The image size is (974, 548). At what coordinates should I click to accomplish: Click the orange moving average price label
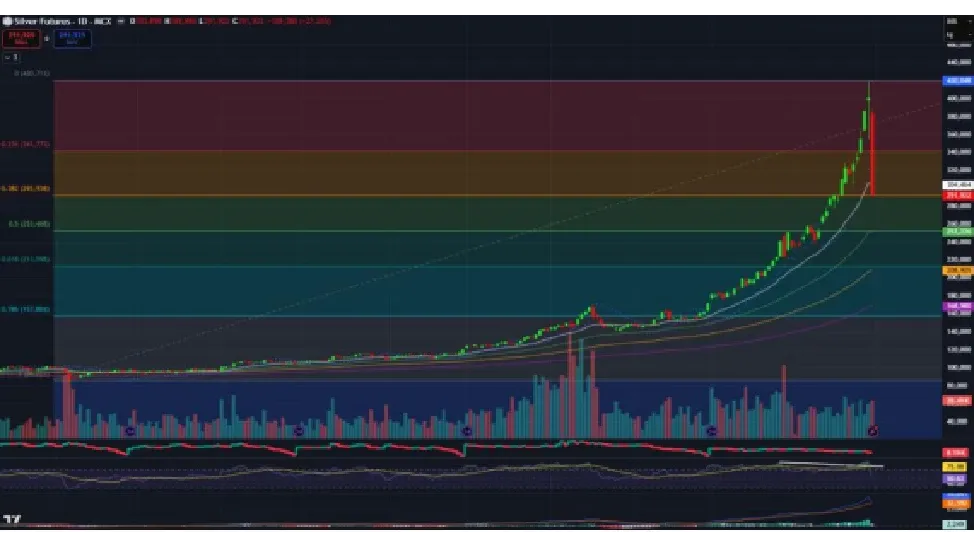[957, 270]
